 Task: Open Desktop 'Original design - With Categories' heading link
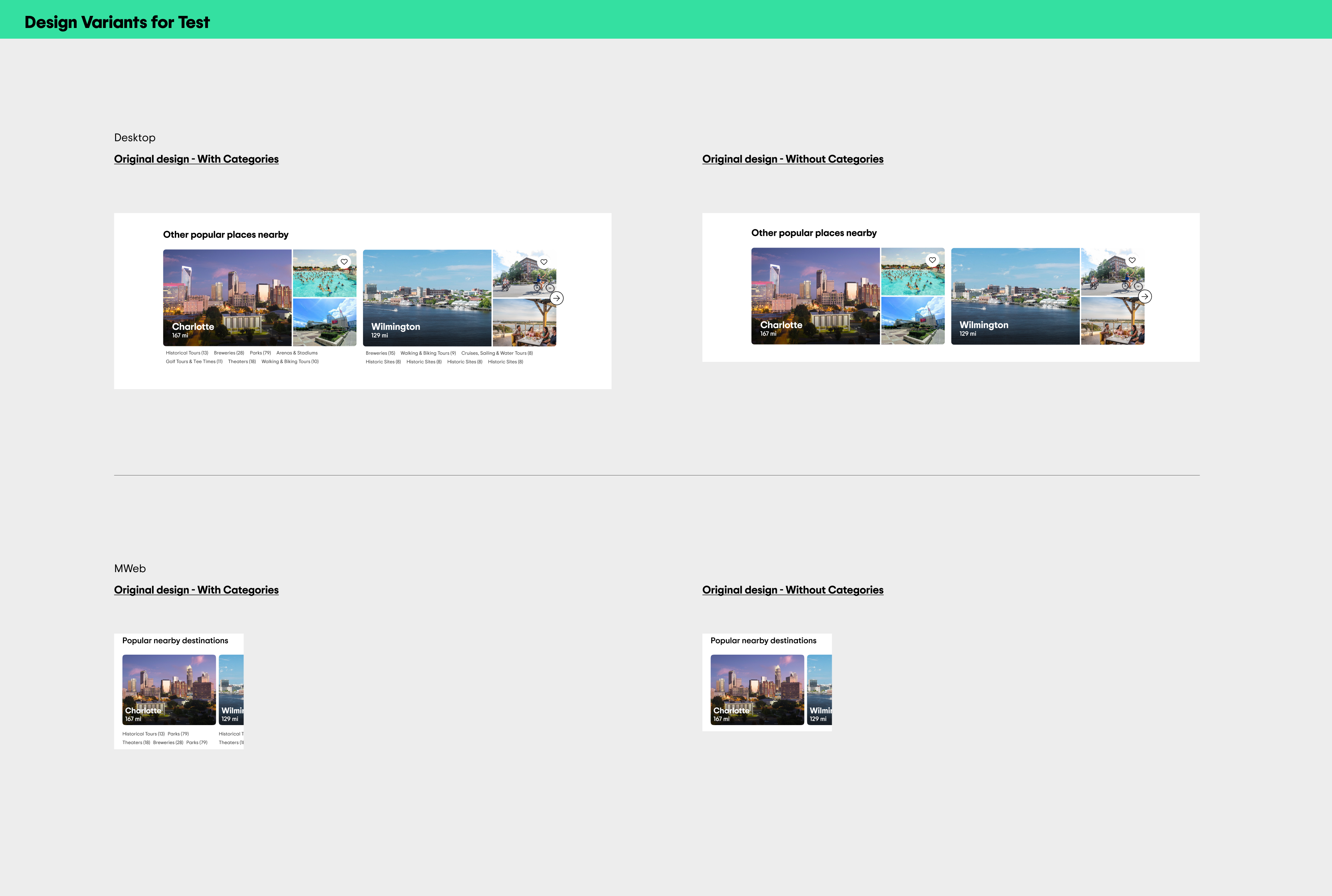point(196,159)
